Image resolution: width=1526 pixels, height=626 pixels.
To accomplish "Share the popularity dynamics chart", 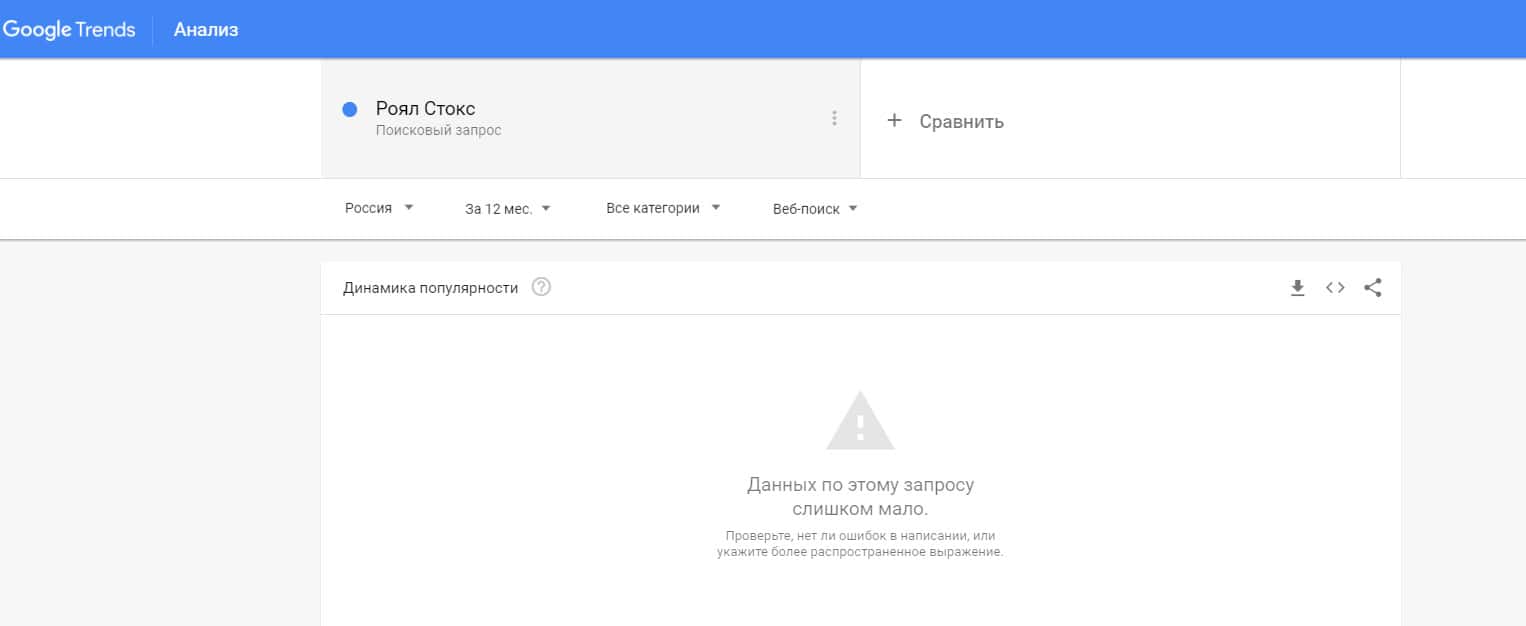I will (1373, 288).
